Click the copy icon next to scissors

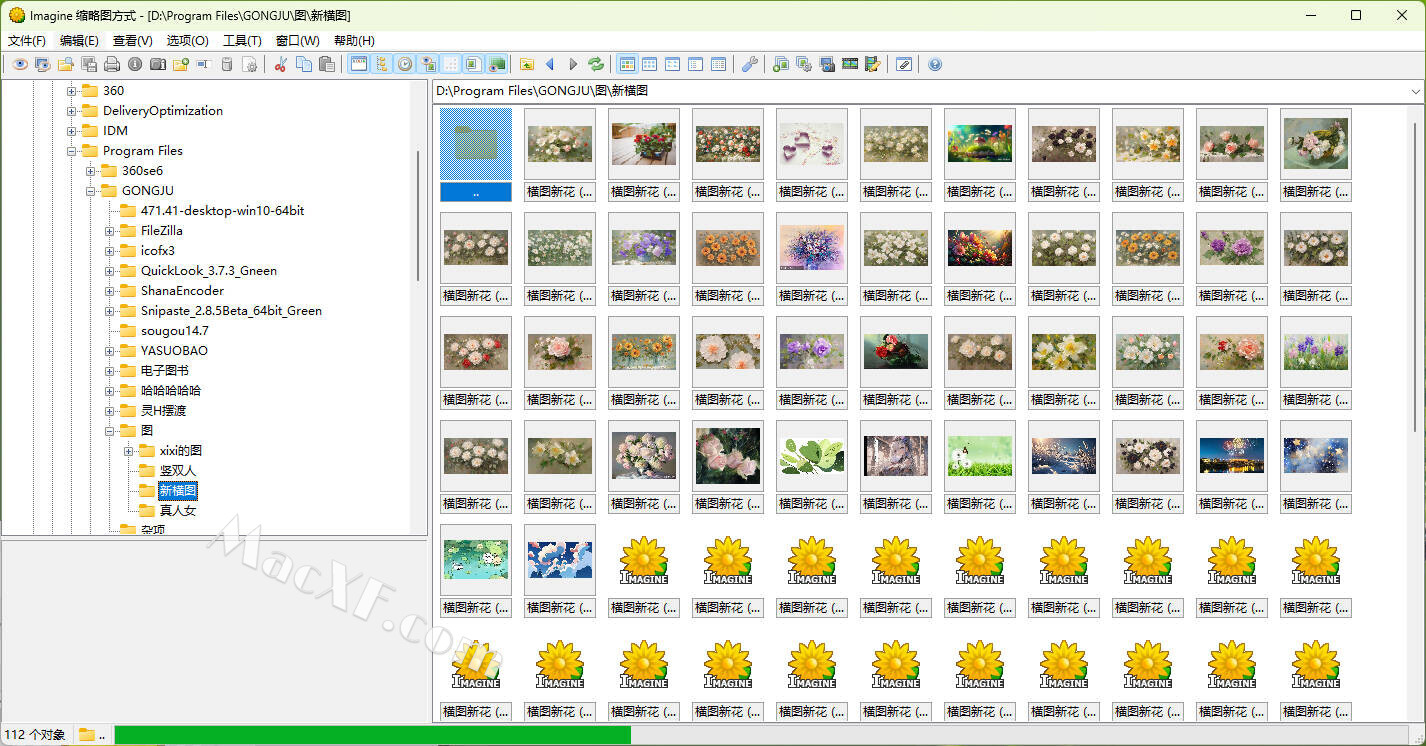pyautogui.click(x=304, y=64)
